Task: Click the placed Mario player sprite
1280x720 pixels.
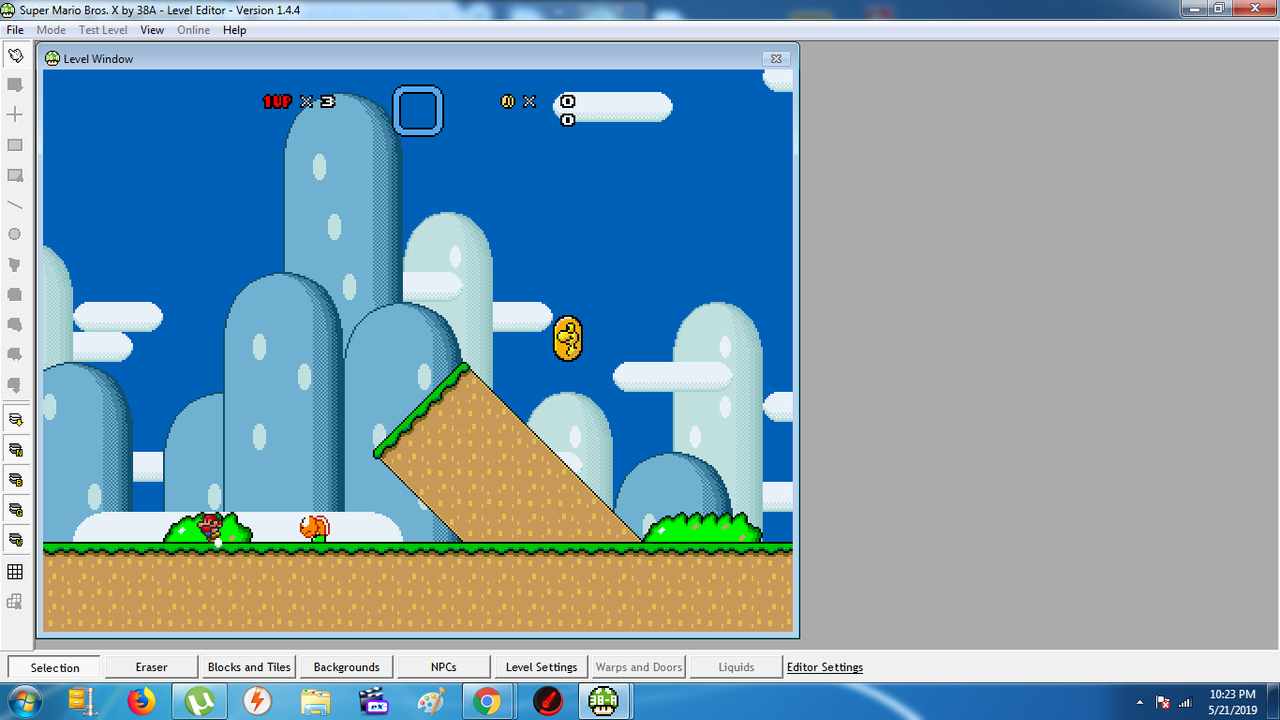Action: point(210,527)
